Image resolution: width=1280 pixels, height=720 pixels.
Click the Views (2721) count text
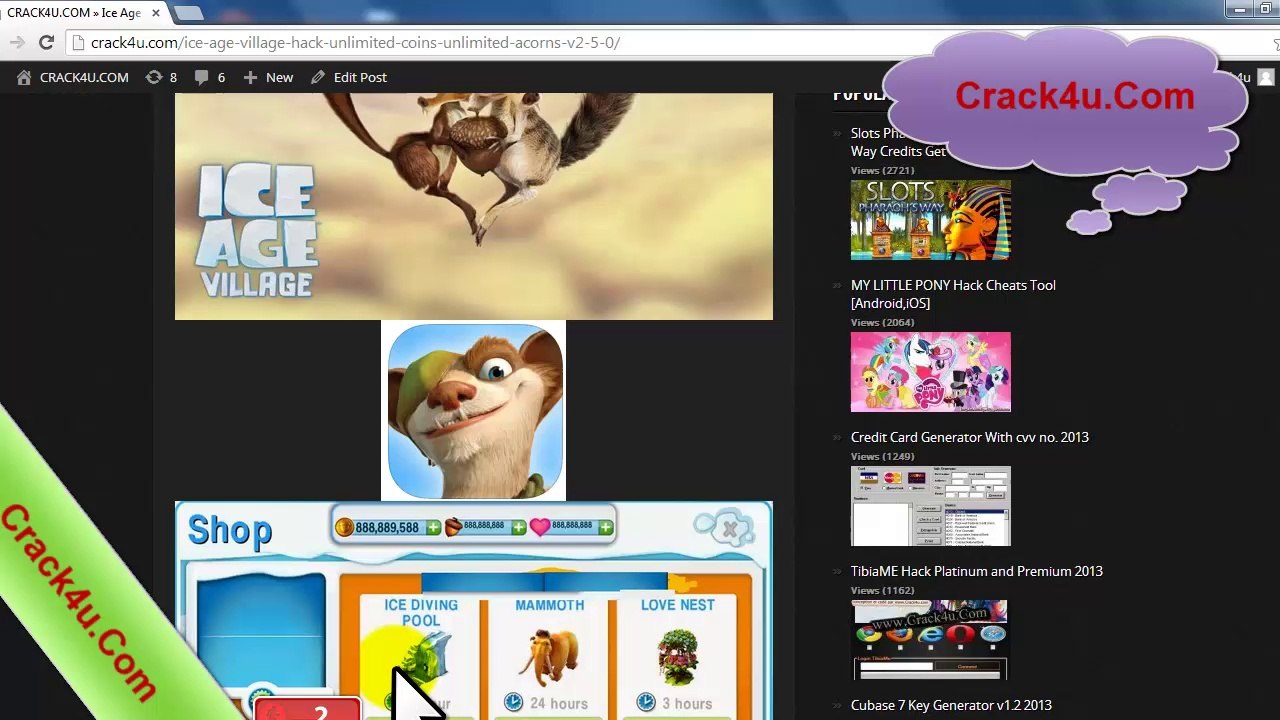point(882,170)
